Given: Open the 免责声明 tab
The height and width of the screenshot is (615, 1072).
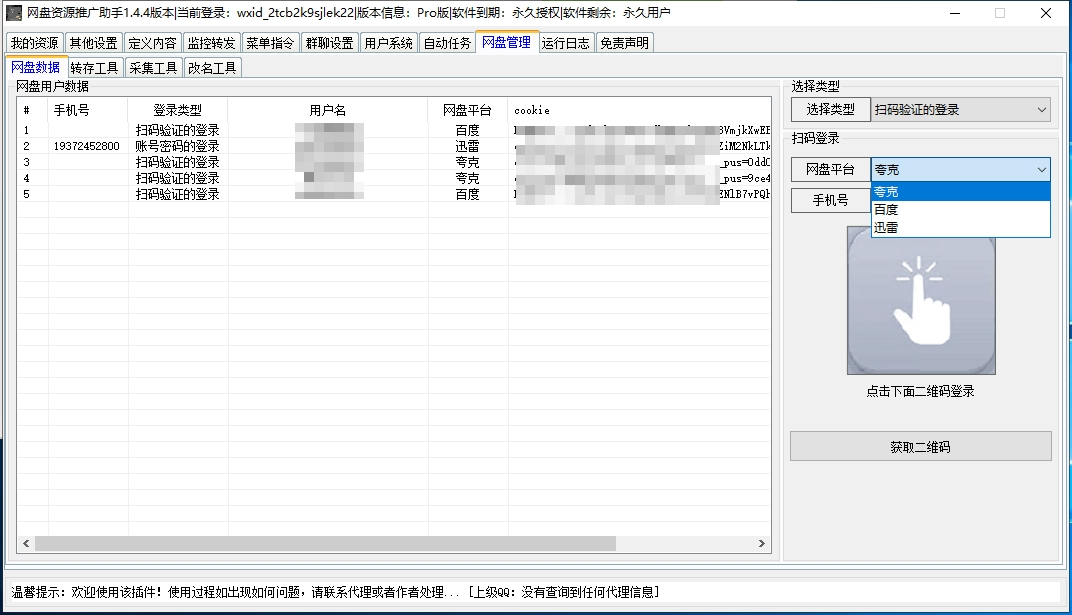Looking at the screenshot, I should (x=624, y=42).
